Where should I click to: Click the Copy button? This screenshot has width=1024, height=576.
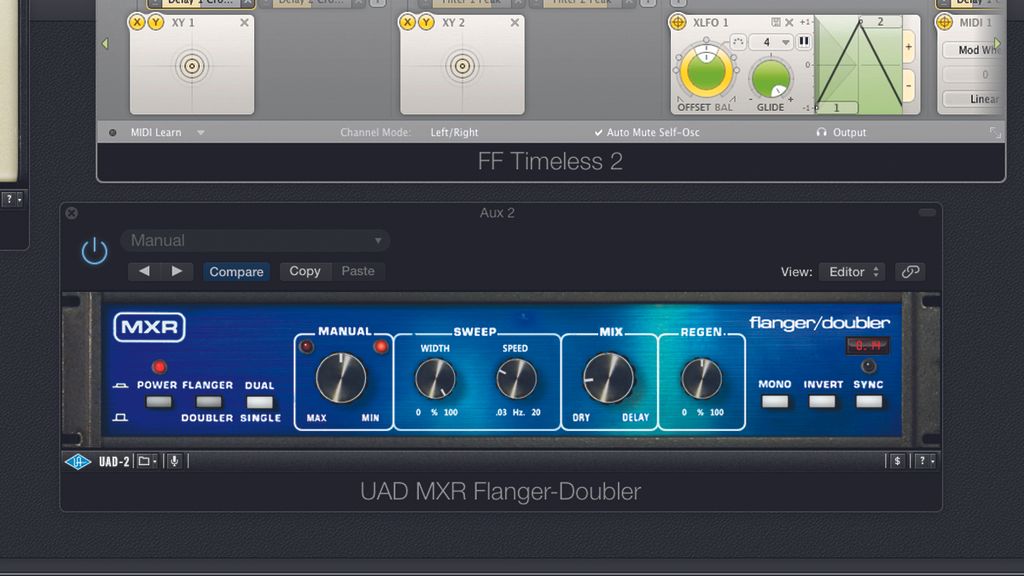[305, 271]
